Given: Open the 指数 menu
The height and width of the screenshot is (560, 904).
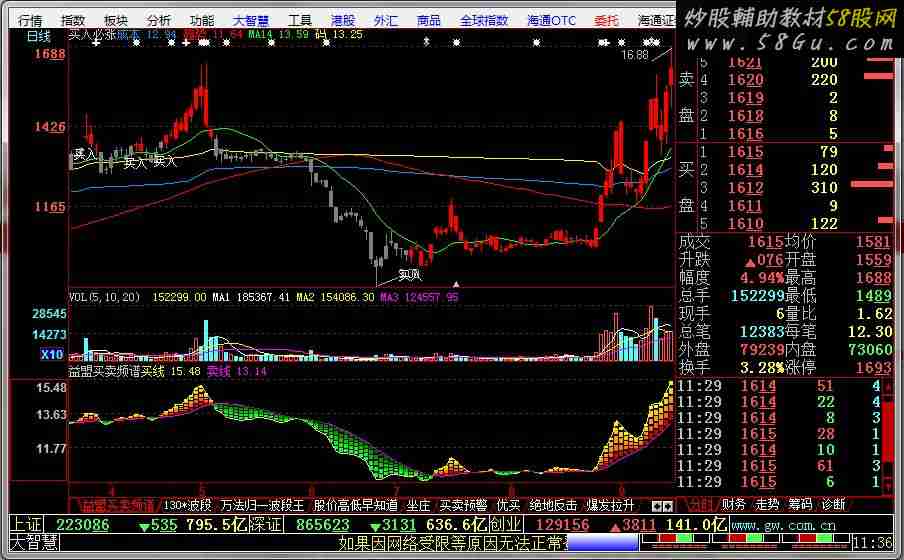Looking at the screenshot, I should tap(73, 21).
